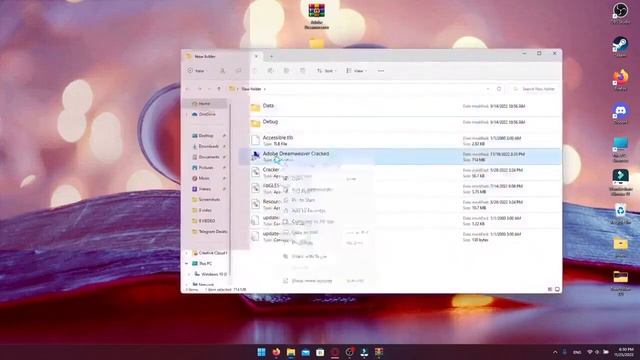Open Microsoft Store from the taskbar
640x360 pixels.
(320, 352)
